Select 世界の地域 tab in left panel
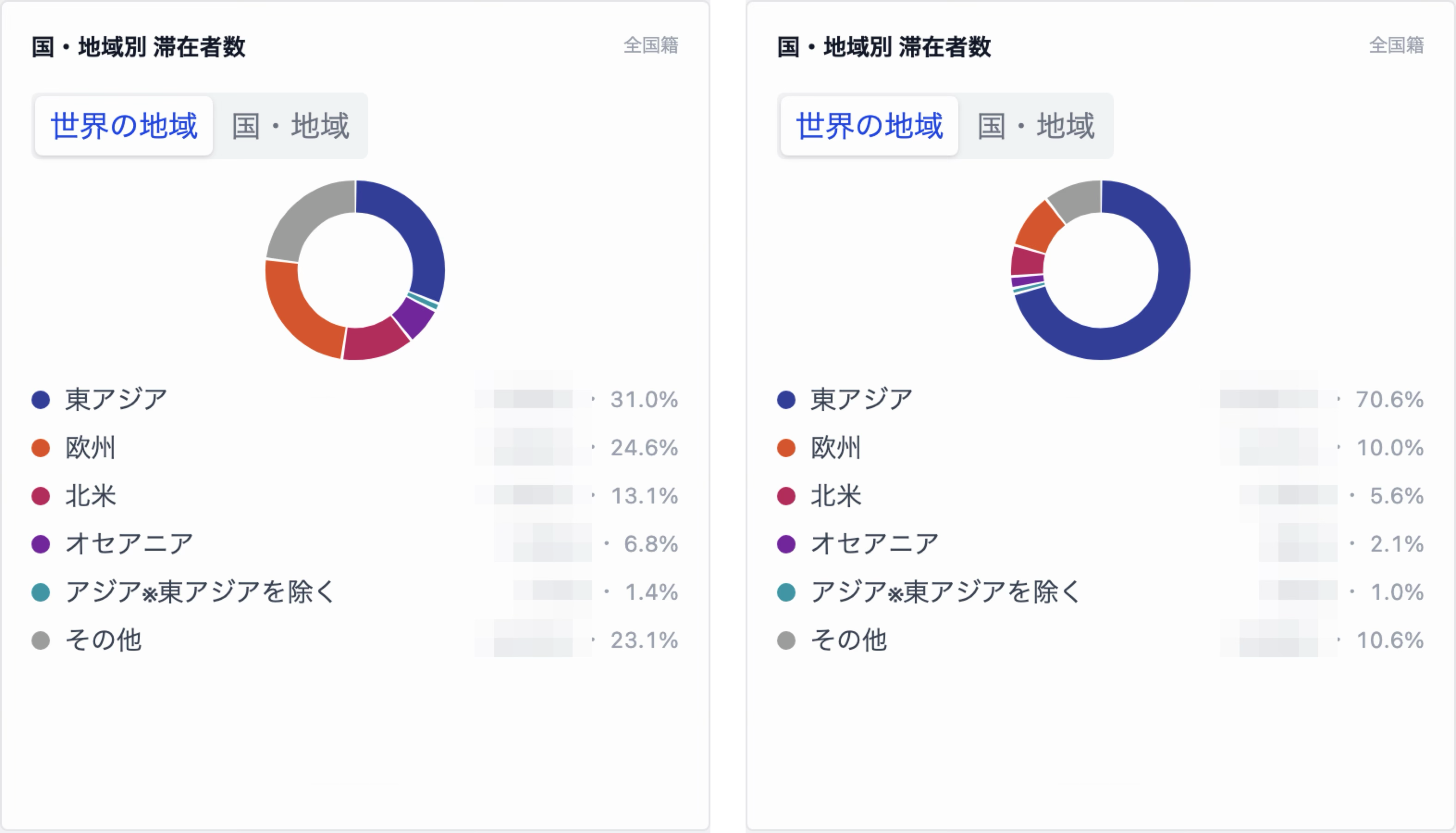 point(123,126)
